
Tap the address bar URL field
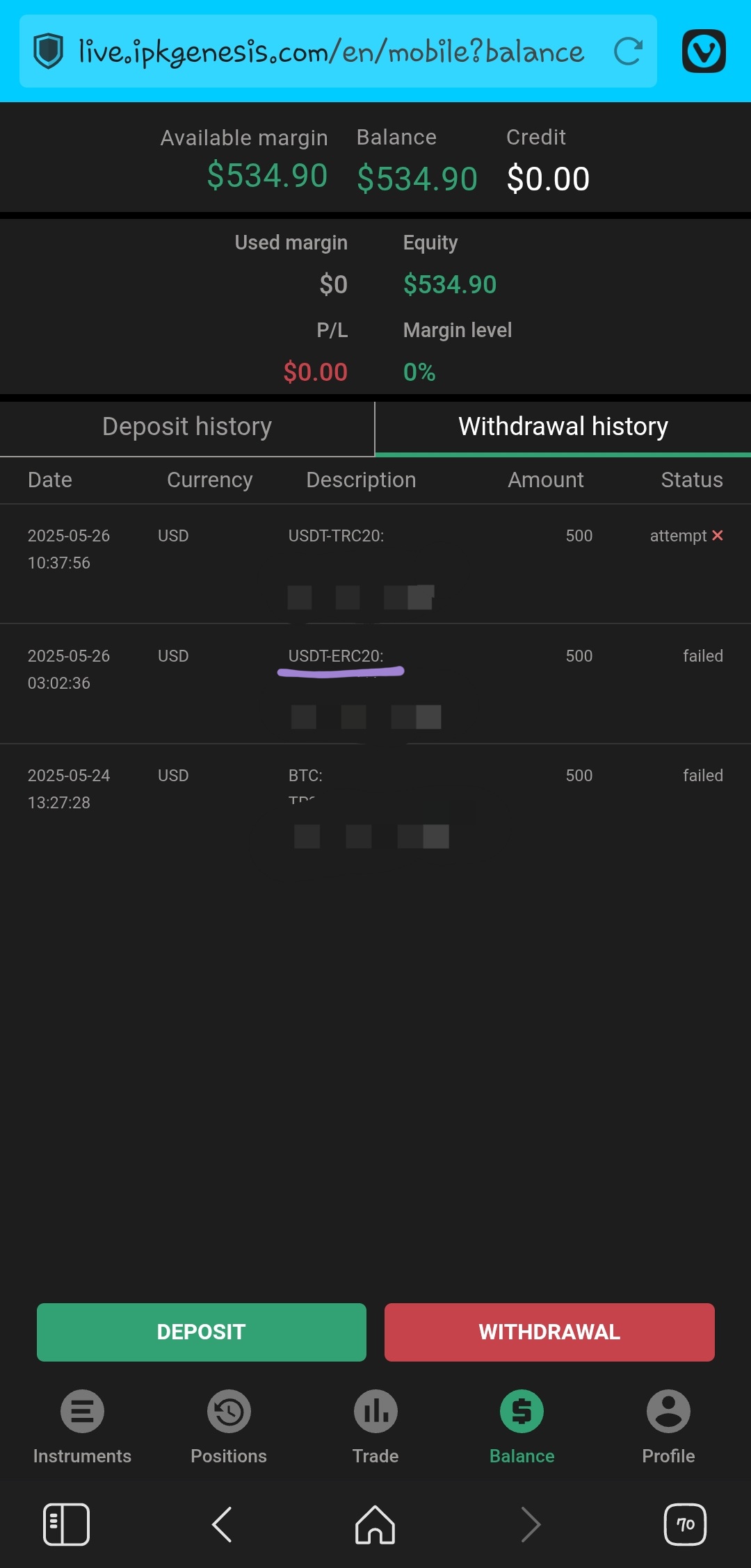331,51
